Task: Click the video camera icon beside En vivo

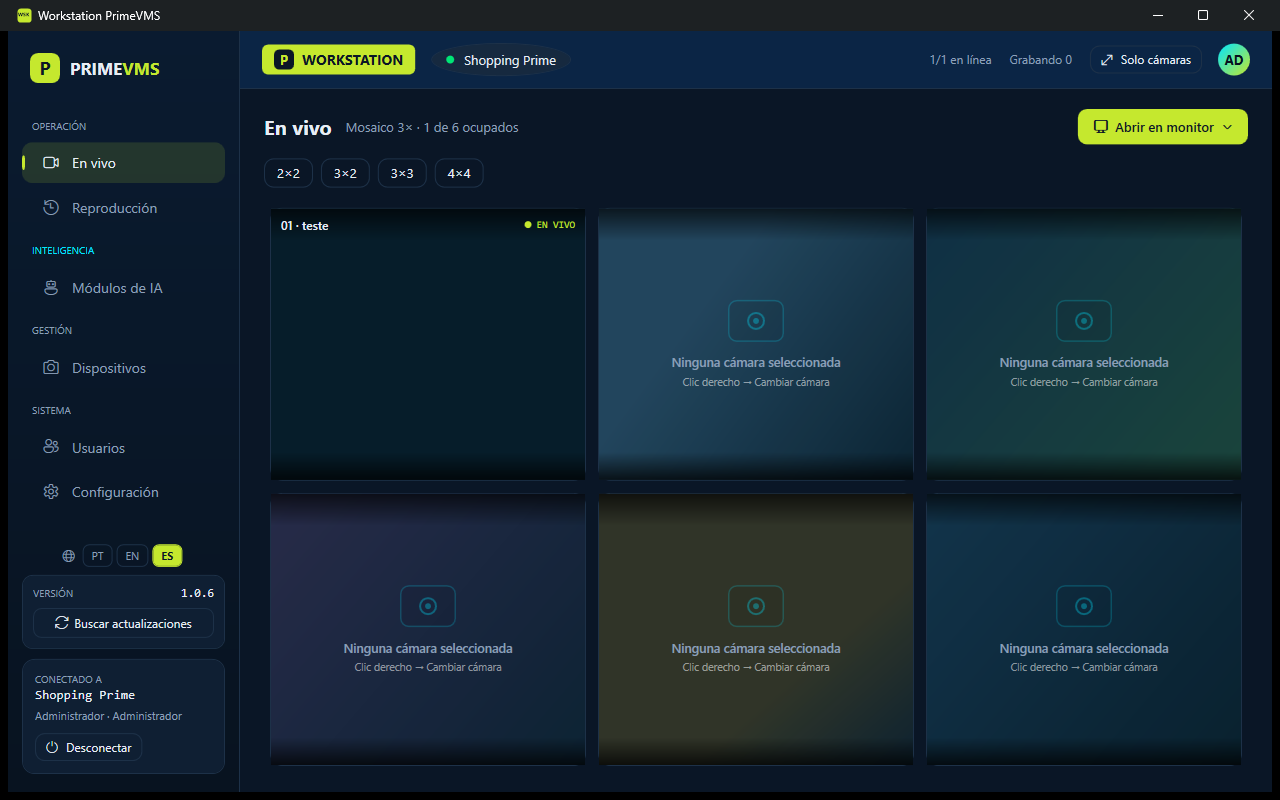Action: [x=51, y=163]
